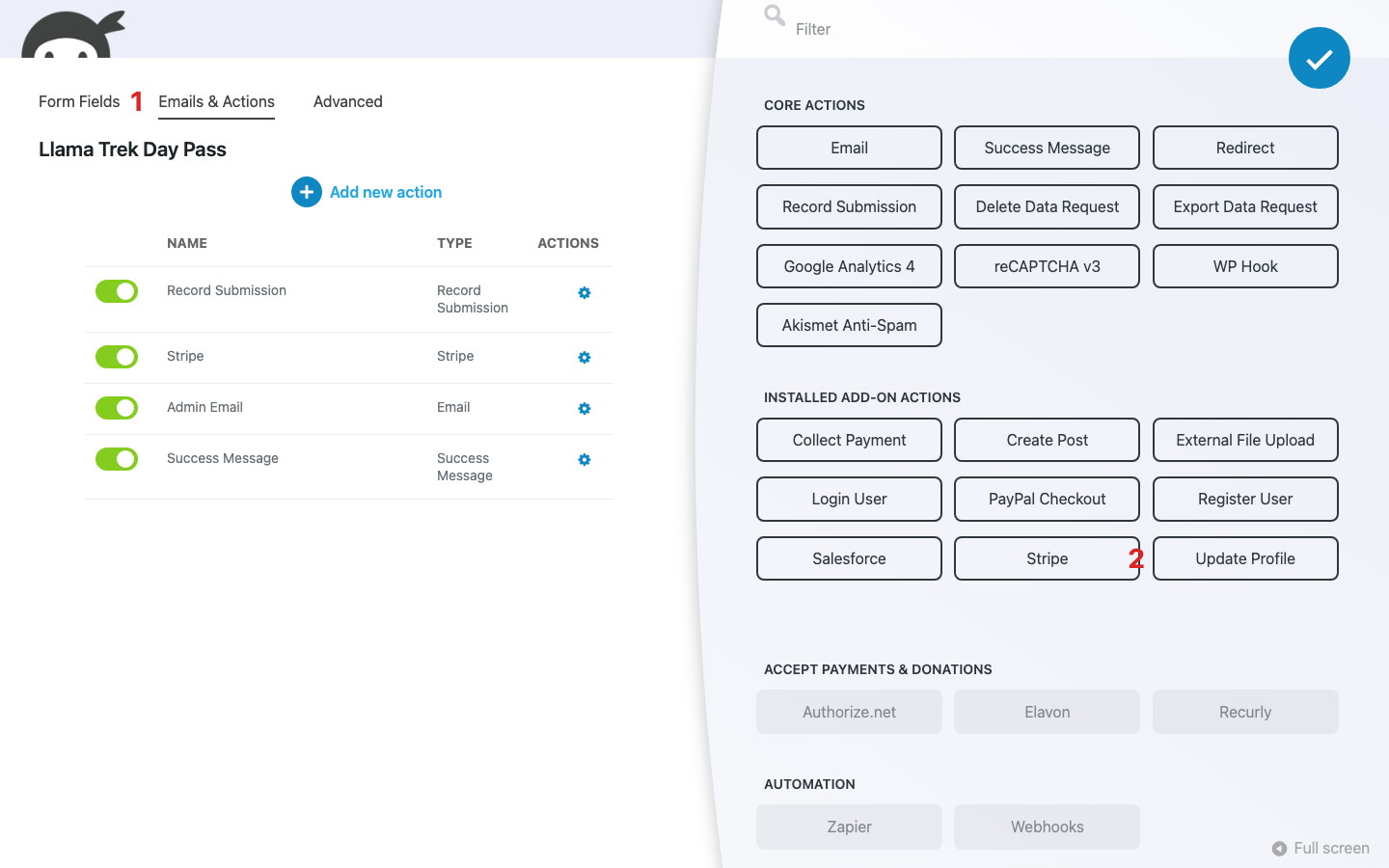The width and height of the screenshot is (1389, 868).
Task: Turn off the Success Message action
Action: pos(117,459)
